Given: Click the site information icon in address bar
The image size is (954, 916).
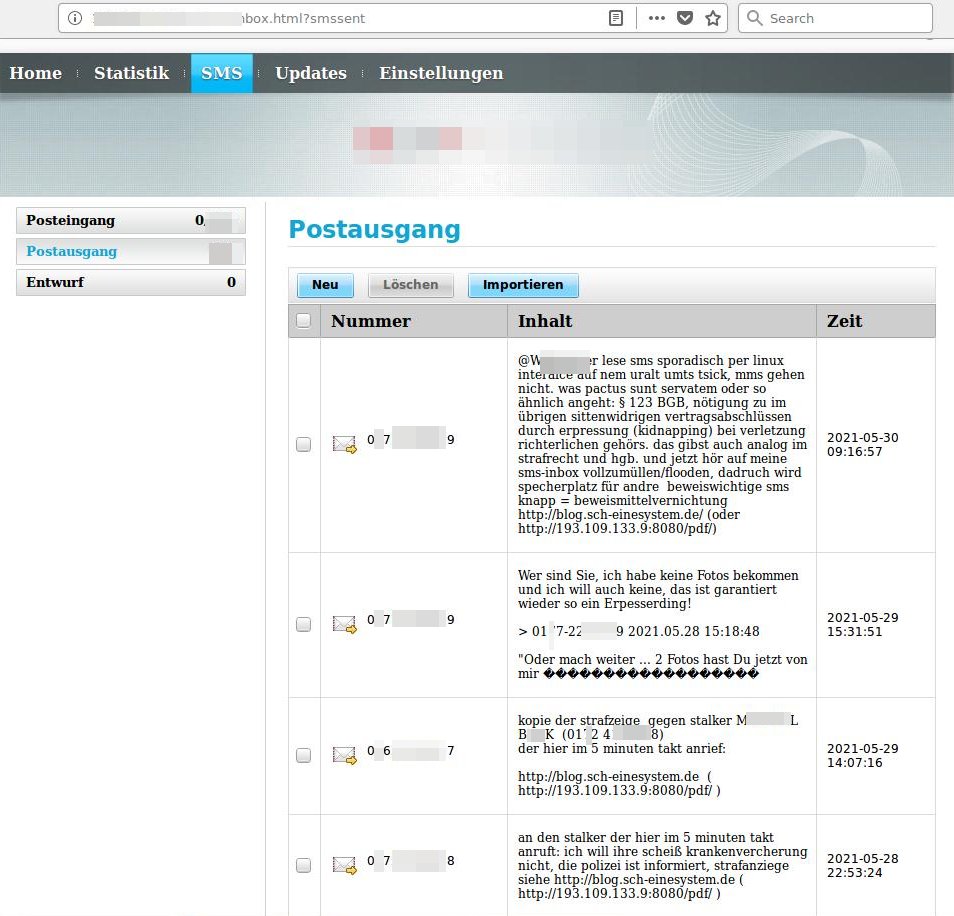Looking at the screenshot, I should point(75,18).
